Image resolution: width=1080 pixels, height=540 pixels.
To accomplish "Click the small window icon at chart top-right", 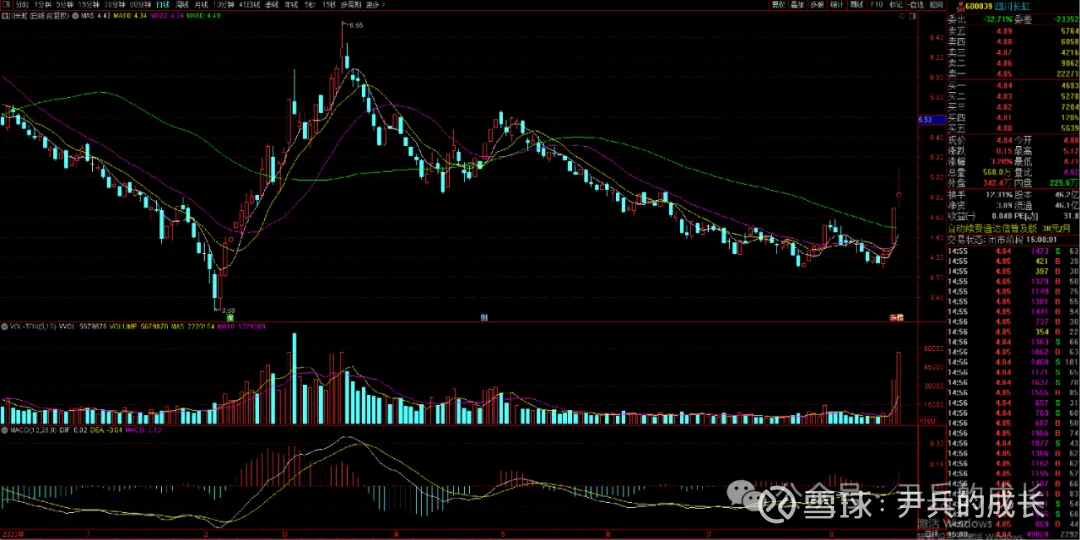I will point(913,16).
